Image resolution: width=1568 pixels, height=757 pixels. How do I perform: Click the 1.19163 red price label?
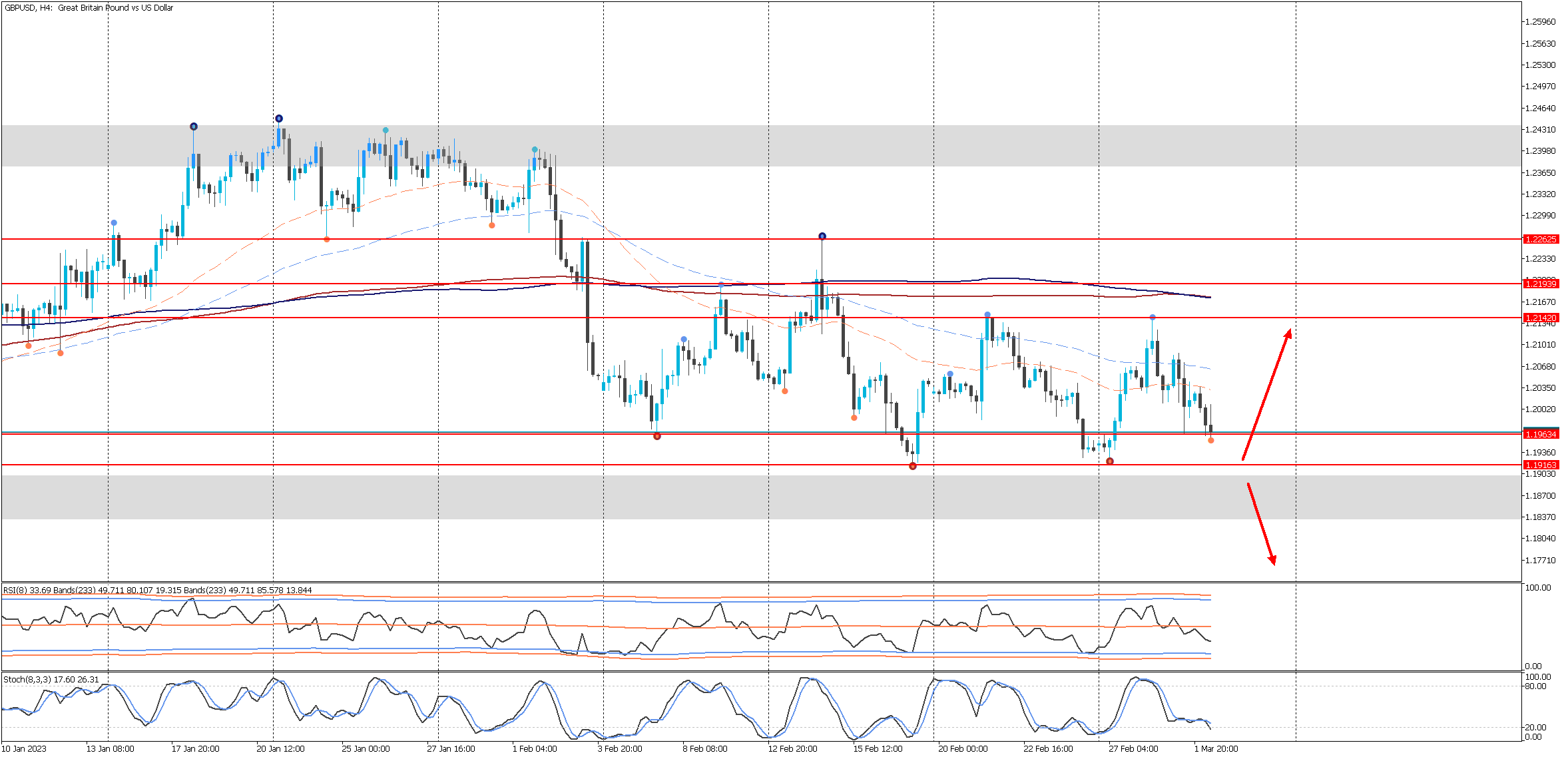pos(1541,465)
